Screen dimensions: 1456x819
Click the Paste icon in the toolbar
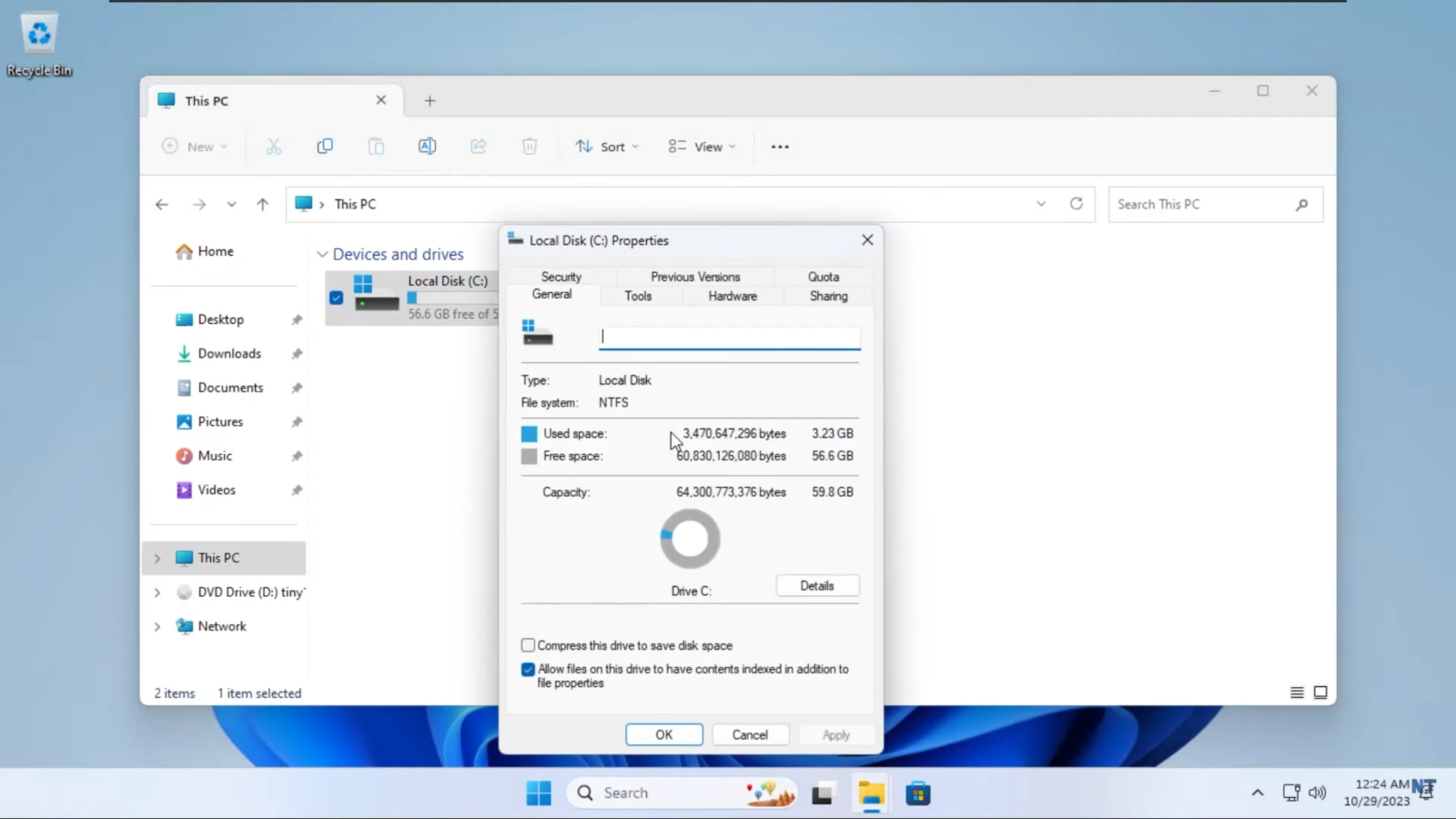[376, 146]
